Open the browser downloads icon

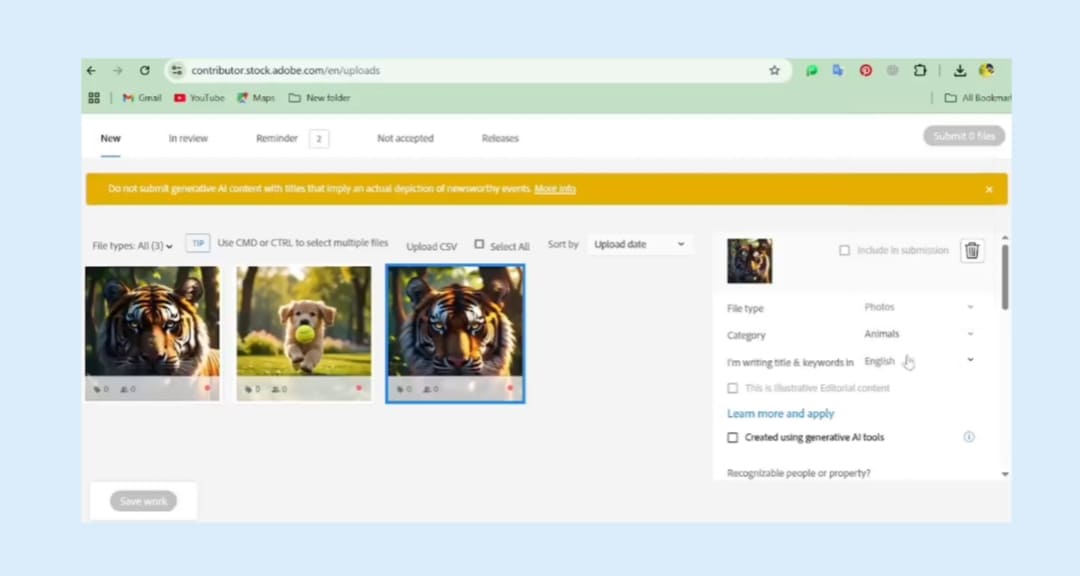(959, 71)
